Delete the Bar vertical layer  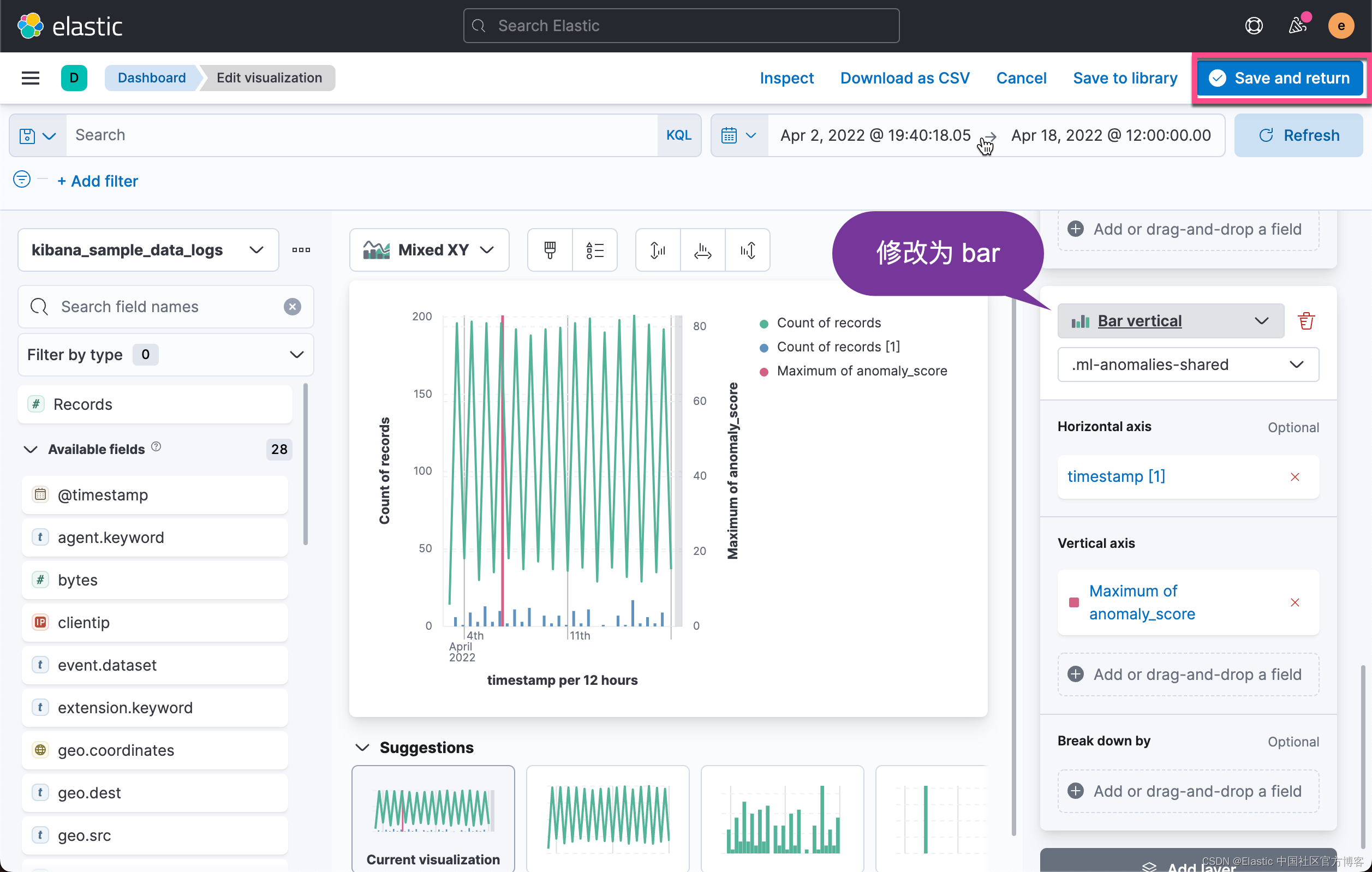1306,321
